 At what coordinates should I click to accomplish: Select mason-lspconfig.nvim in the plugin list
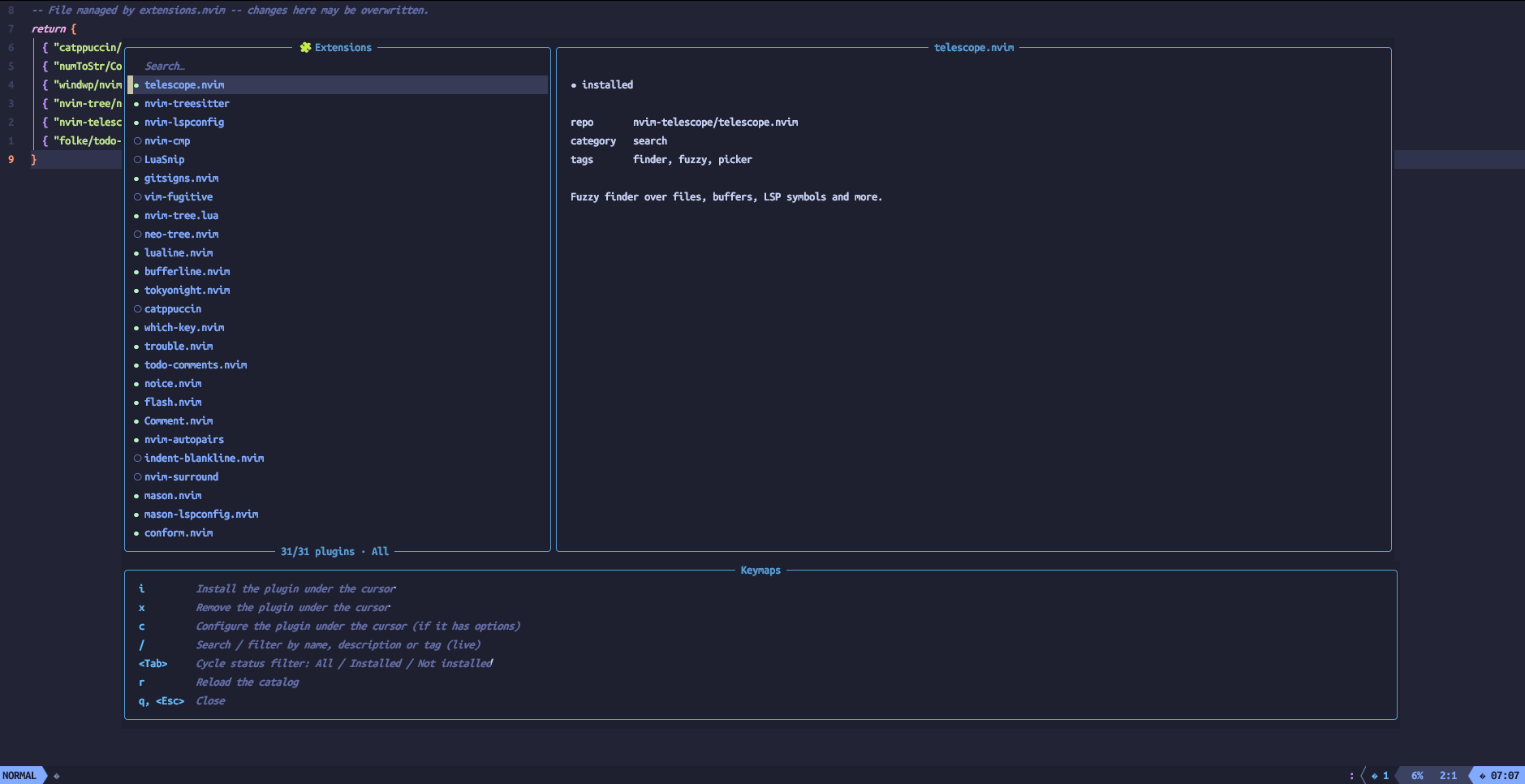(x=338, y=515)
